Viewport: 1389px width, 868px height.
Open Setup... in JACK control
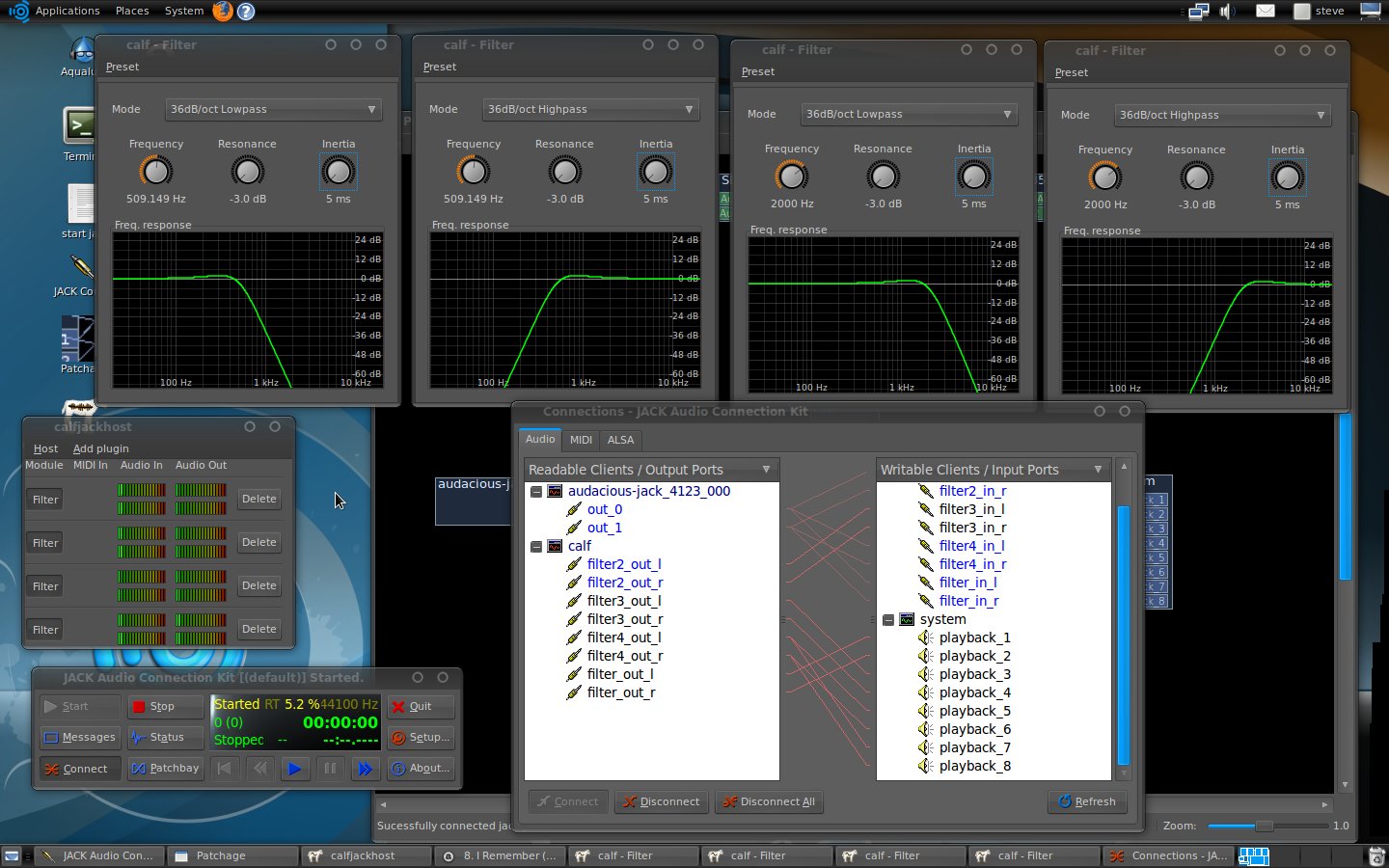[x=421, y=737]
